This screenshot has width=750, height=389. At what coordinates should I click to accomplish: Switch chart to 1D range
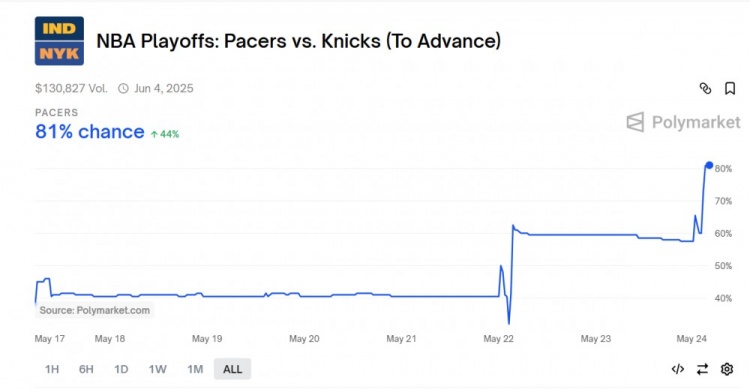click(121, 369)
